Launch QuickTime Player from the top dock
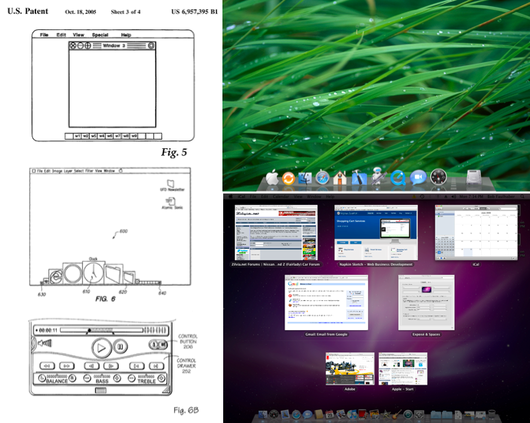 tap(398, 178)
